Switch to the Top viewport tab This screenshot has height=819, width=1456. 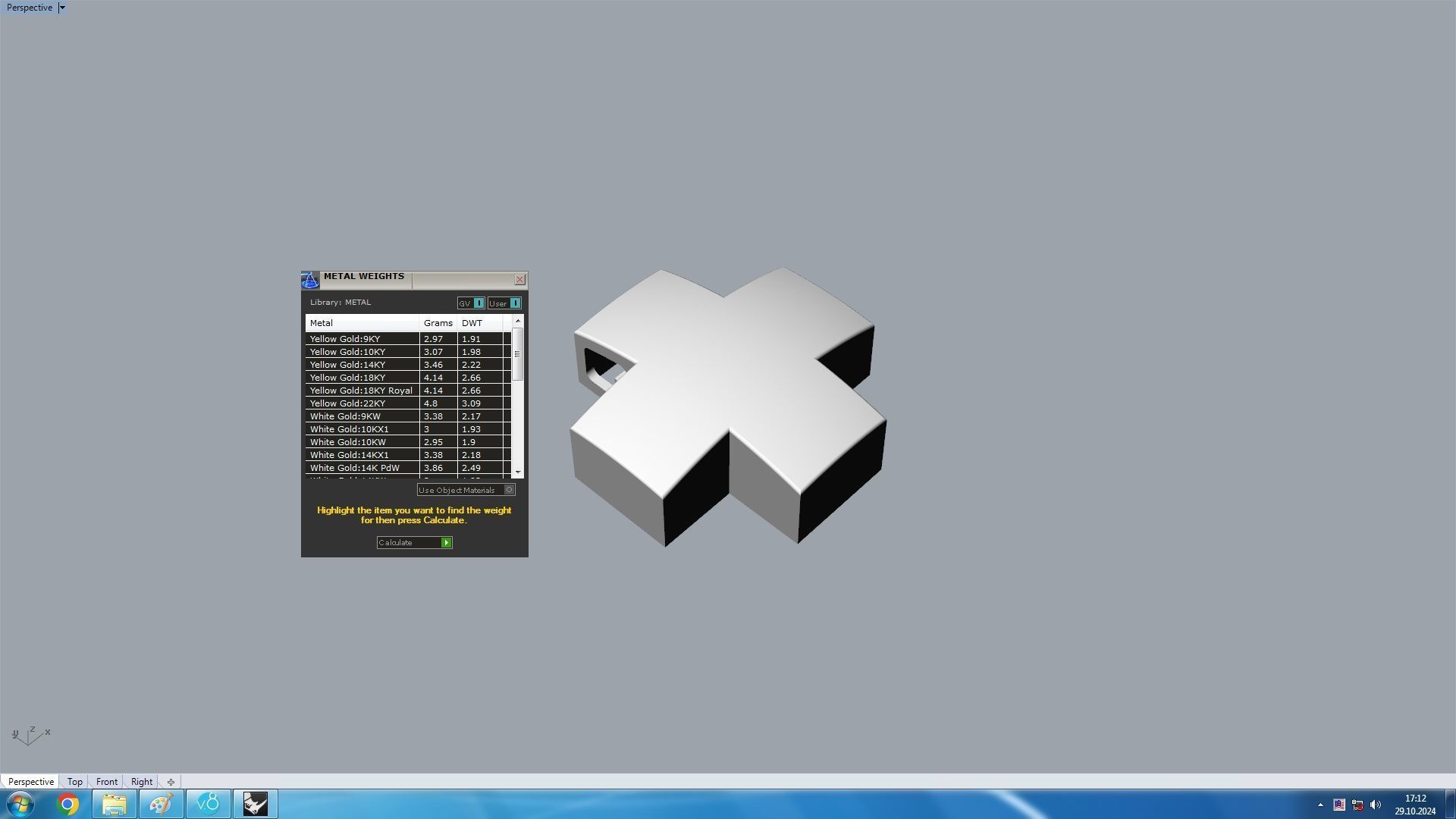pyautogui.click(x=74, y=782)
